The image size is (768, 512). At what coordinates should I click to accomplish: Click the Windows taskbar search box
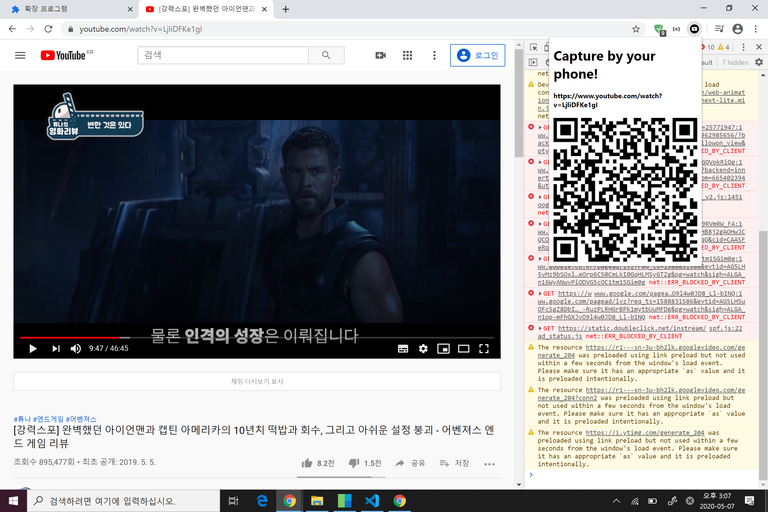pyautogui.click(x=123, y=501)
